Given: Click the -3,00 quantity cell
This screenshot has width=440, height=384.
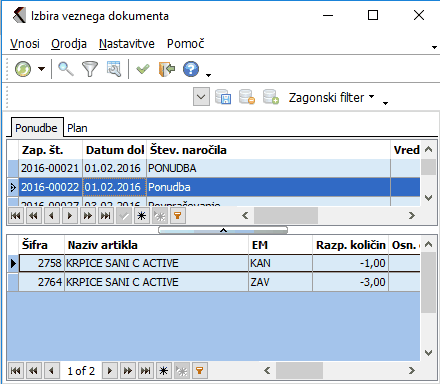Looking at the screenshot, I should [350, 282].
